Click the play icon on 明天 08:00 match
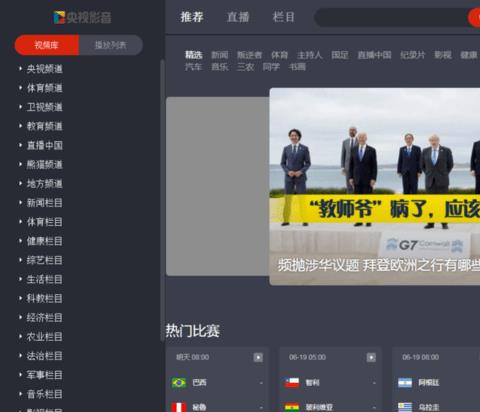Image resolution: width=480 pixels, height=412 pixels. [x=258, y=357]
